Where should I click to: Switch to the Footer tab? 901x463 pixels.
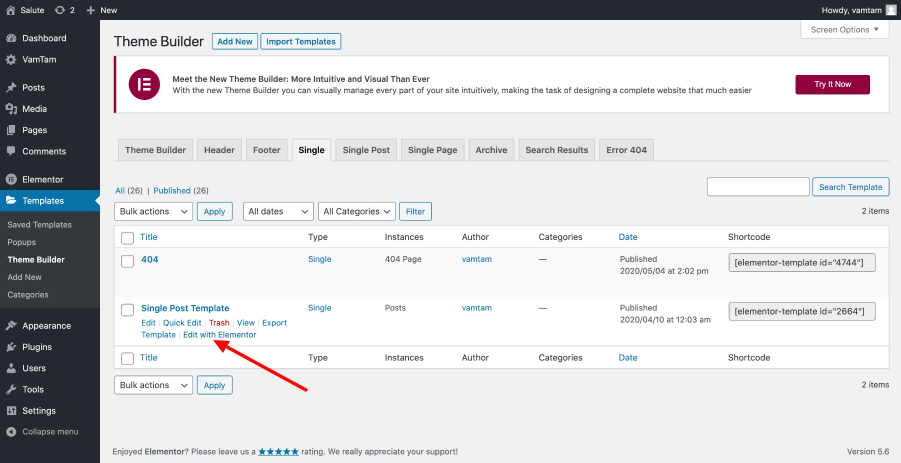[x=267, y=150]
